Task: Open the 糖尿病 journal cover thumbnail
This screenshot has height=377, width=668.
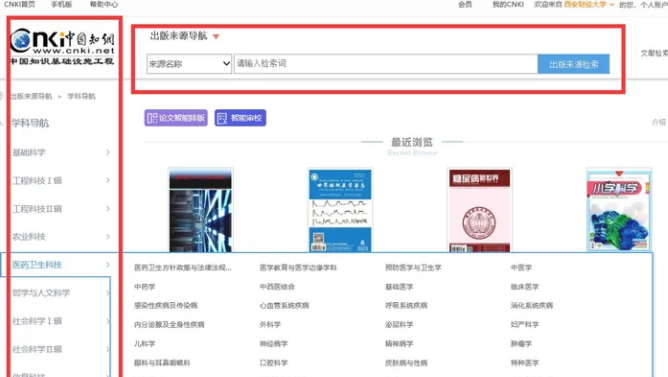Action: coord(479,210)
